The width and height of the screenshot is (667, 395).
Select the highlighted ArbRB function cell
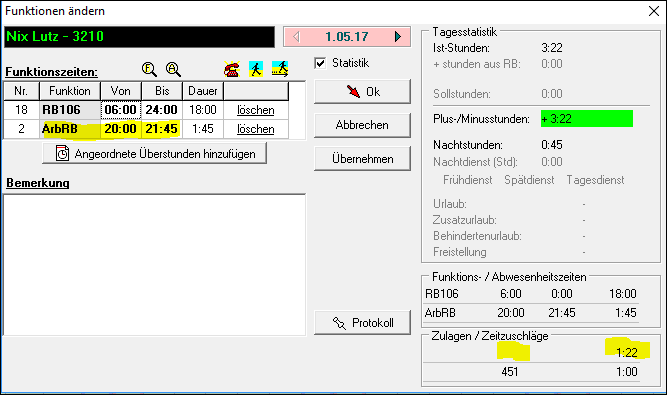(70, 129)
